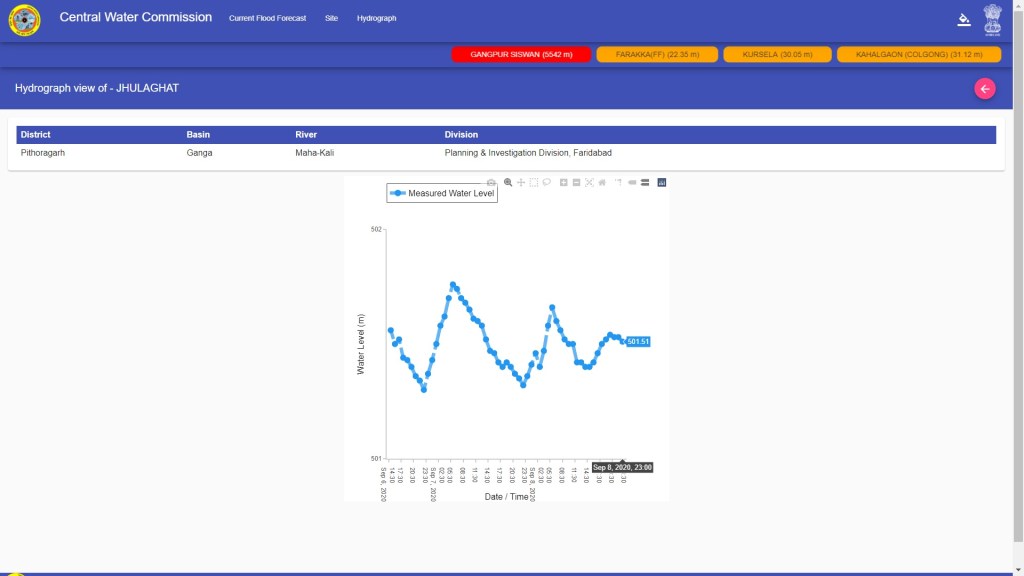Enable show closest data on hover
1024x576 pixels.
632,182
